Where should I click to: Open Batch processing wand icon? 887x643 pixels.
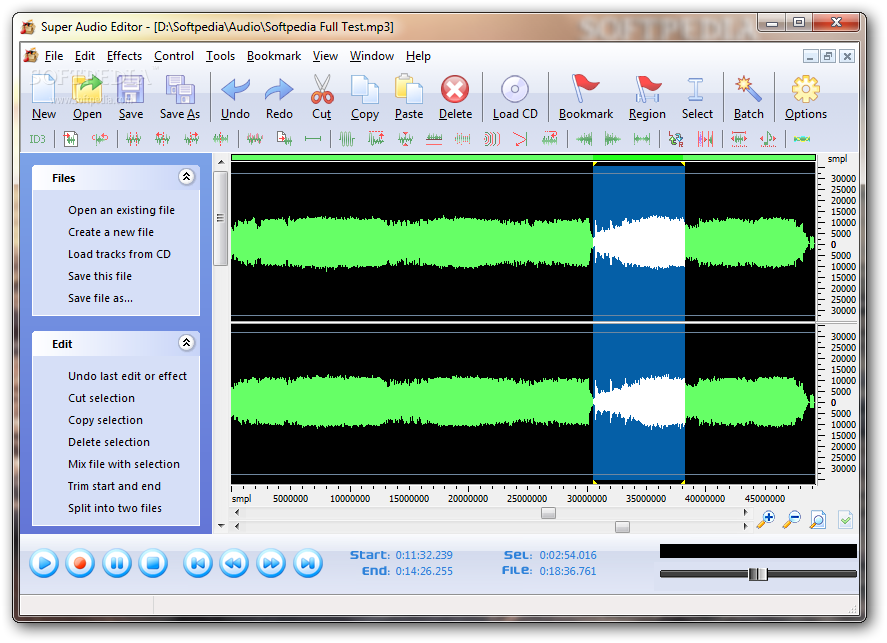click(748, 89)
